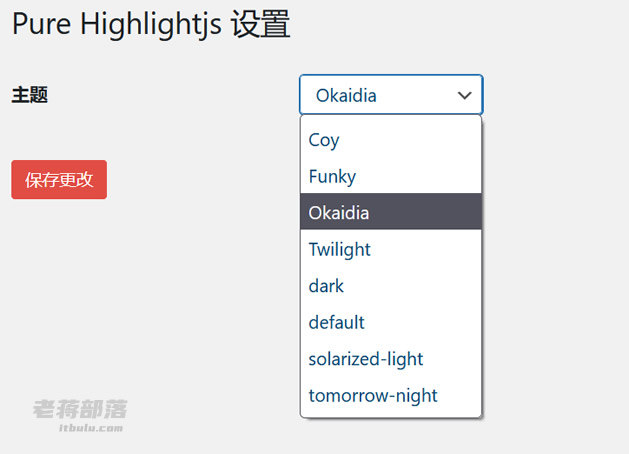Select the dark theme entry
Image resolution: width=629 pixels, height=454 pixels.
pyautogui.click(x=391, y=286)
